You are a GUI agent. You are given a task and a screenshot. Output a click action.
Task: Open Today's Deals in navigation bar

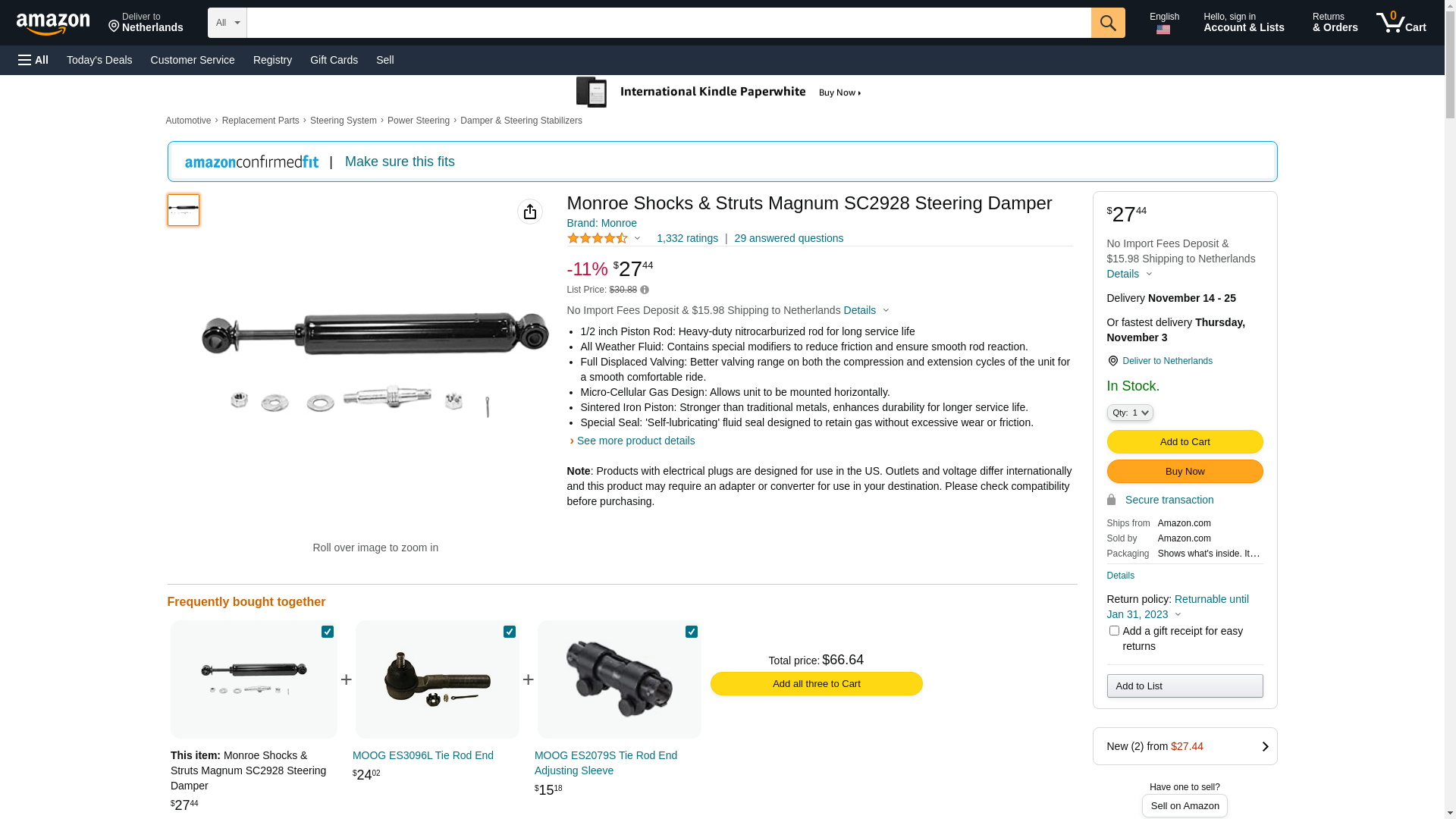pos(99,60)
